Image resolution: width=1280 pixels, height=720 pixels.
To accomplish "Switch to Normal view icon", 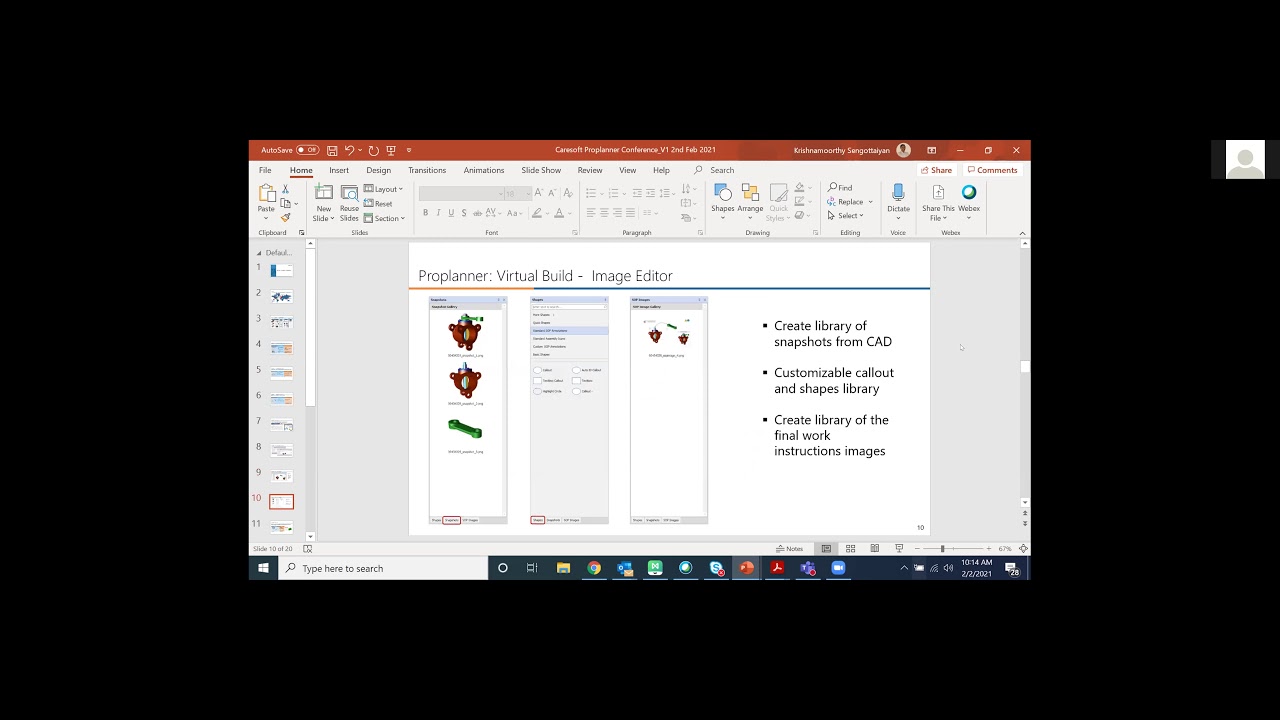I will 826,549.
